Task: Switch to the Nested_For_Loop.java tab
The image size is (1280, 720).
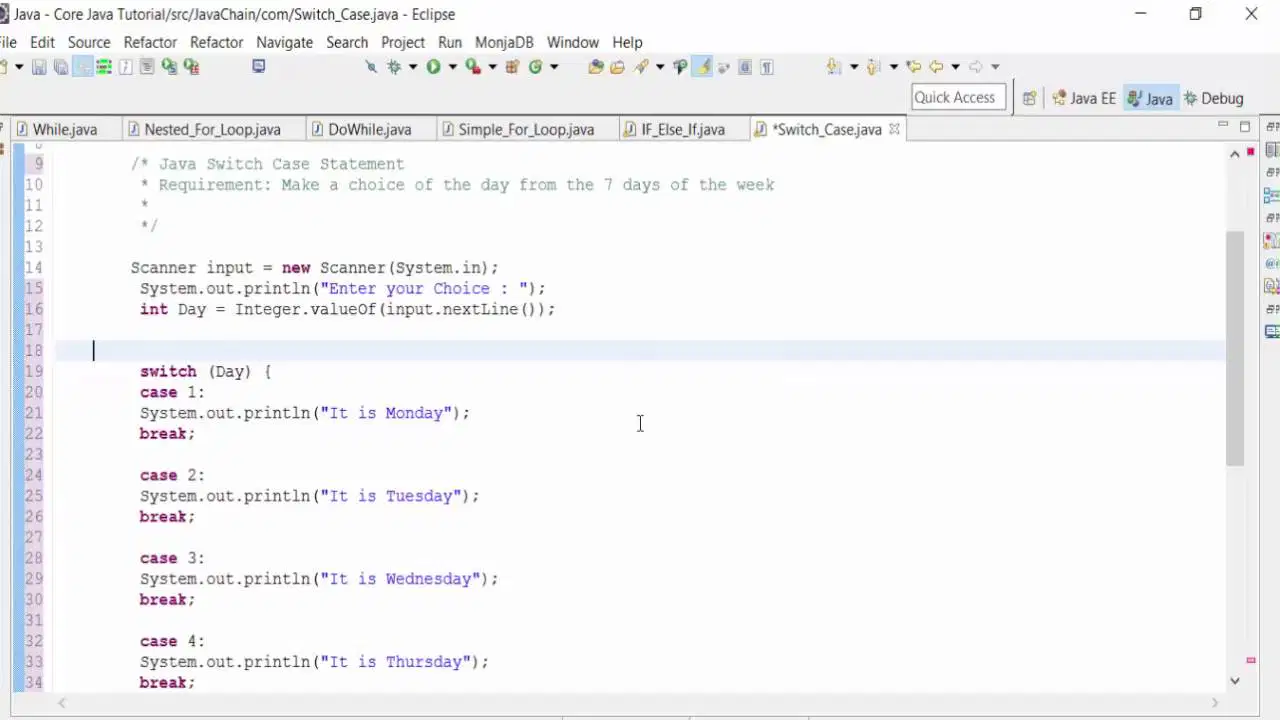Action: [211, 129]
